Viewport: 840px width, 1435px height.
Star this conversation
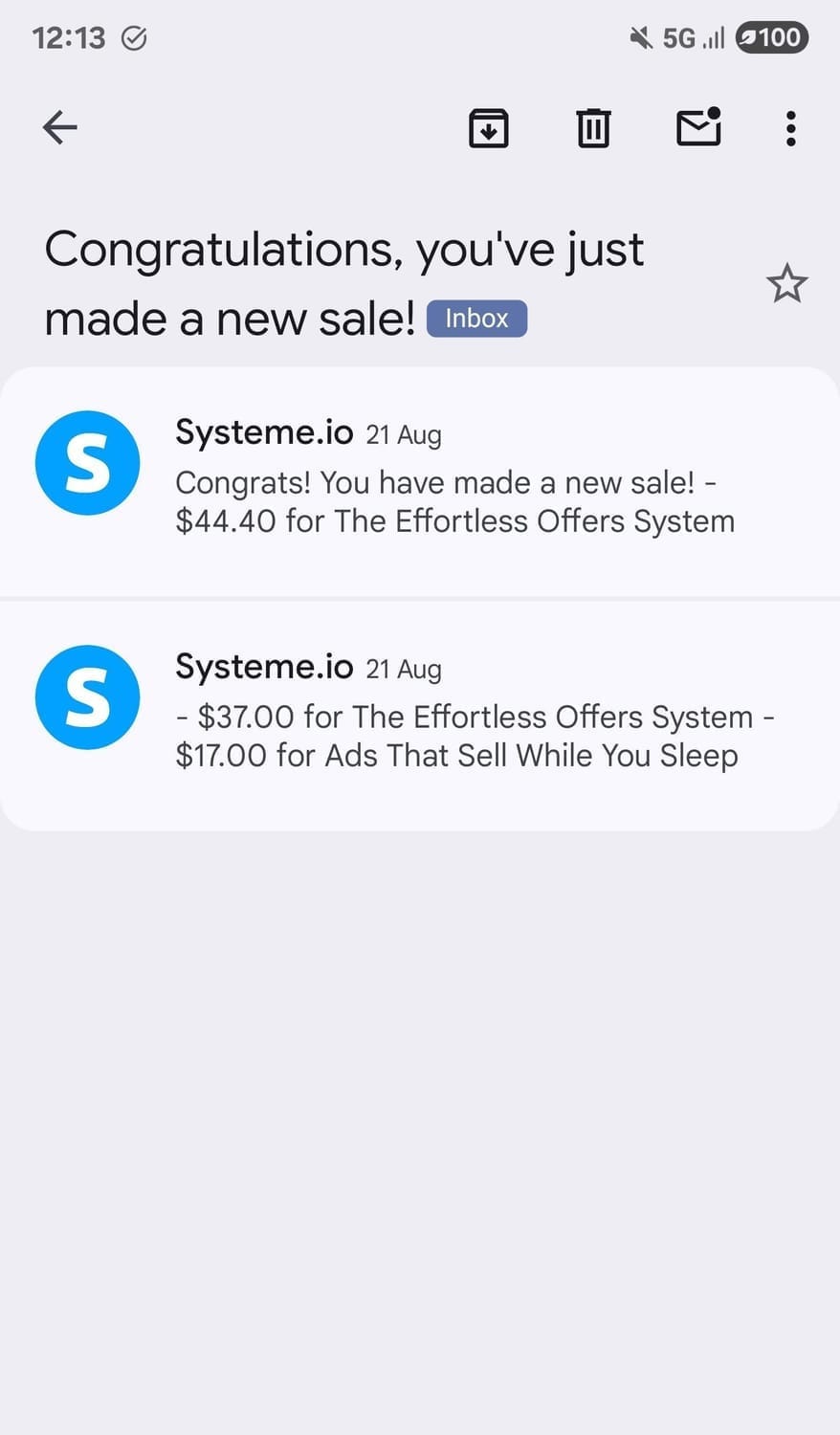786,284
